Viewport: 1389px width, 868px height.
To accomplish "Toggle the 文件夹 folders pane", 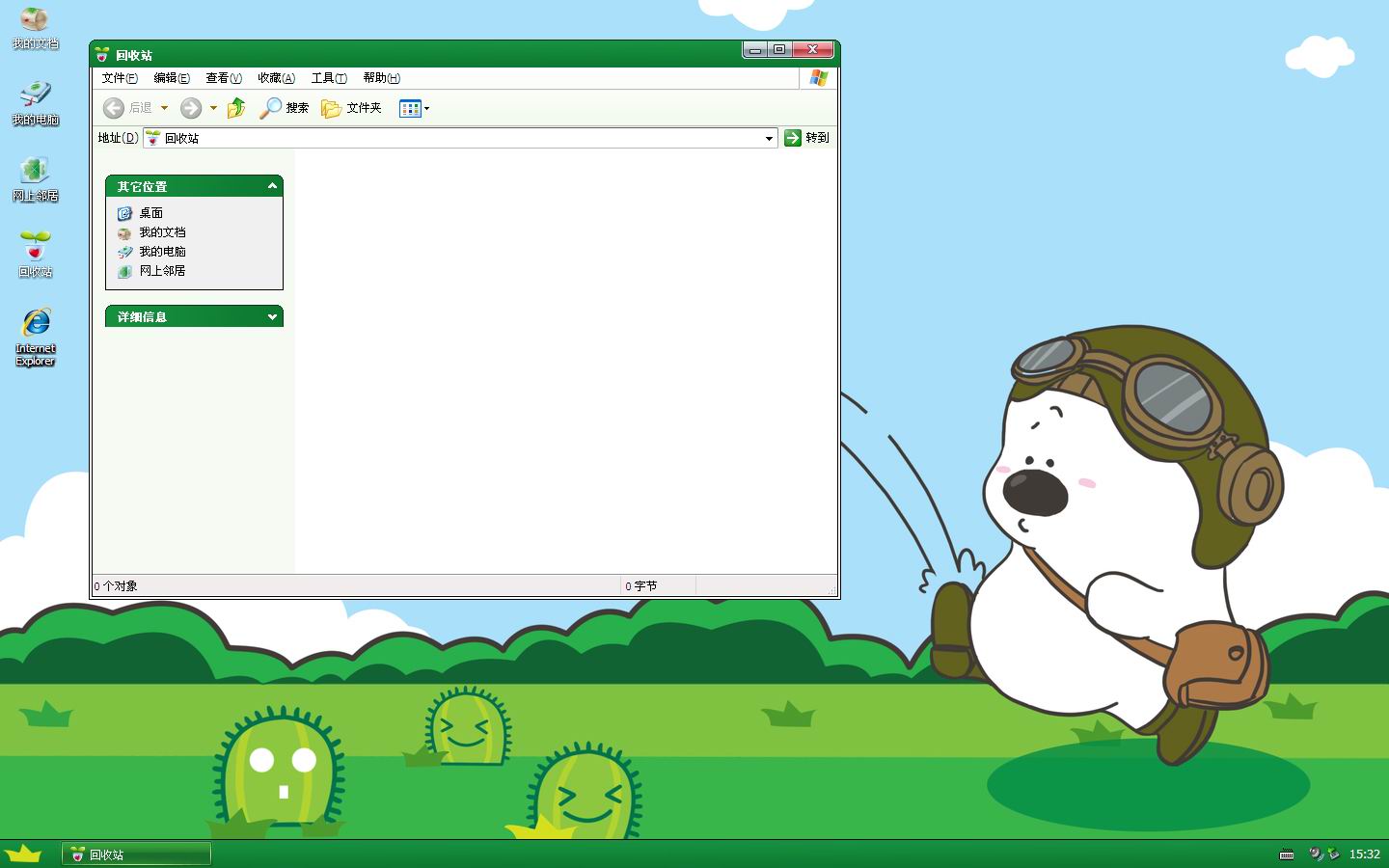I will pos(351,108).
